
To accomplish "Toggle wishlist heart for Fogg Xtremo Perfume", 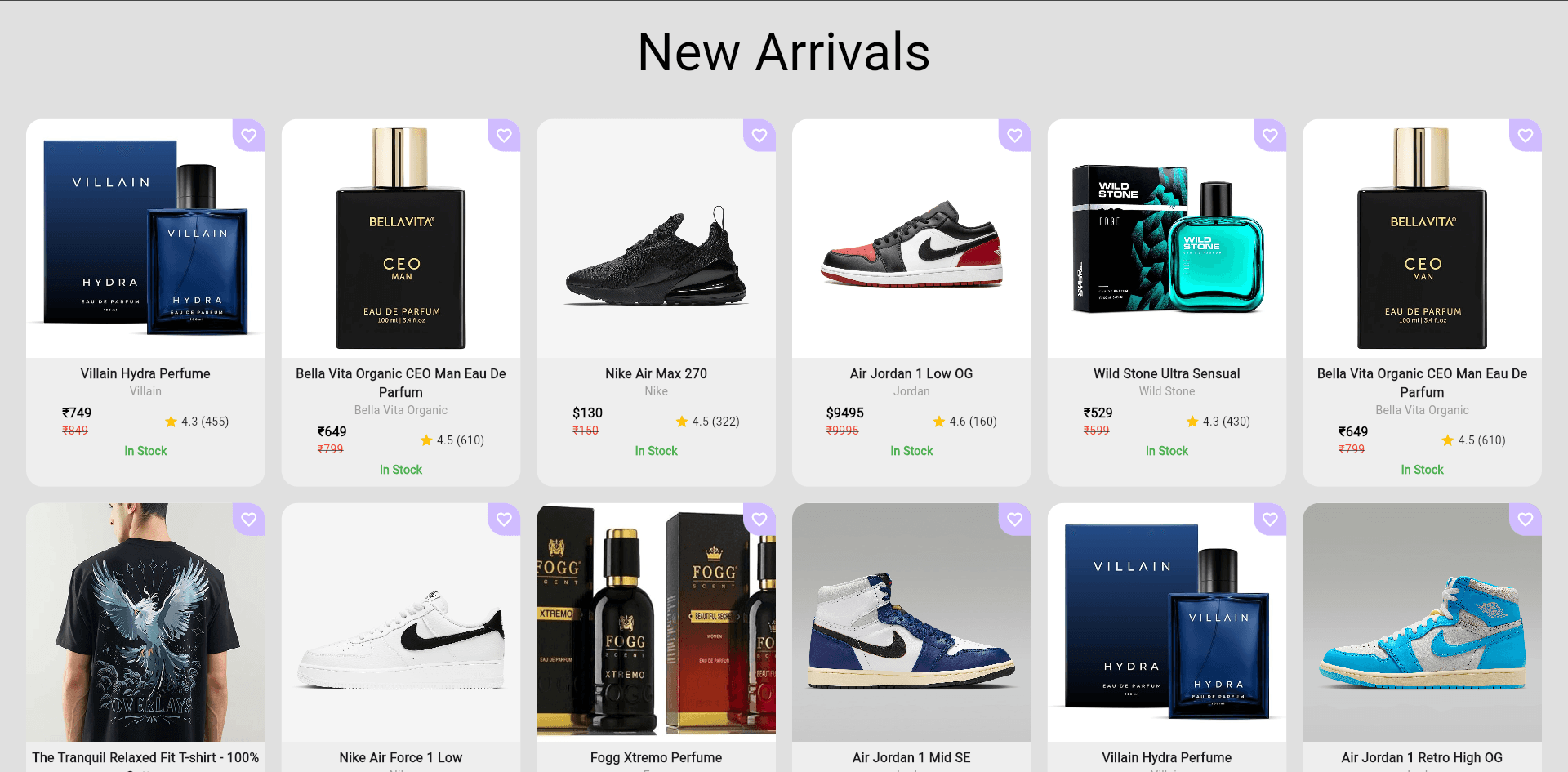I will (759, 520).
